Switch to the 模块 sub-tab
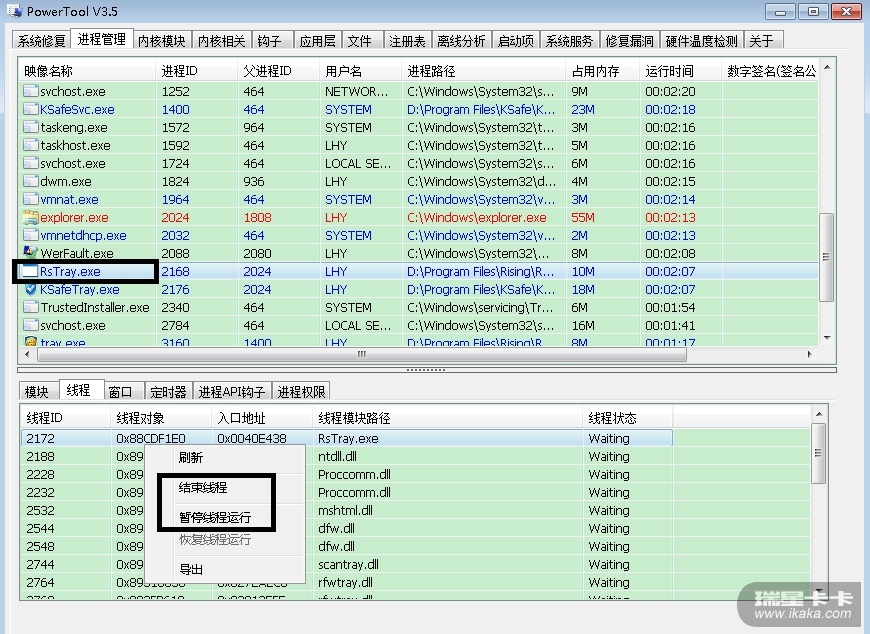This screenshot has height=634, width=870. click(37, 392)
